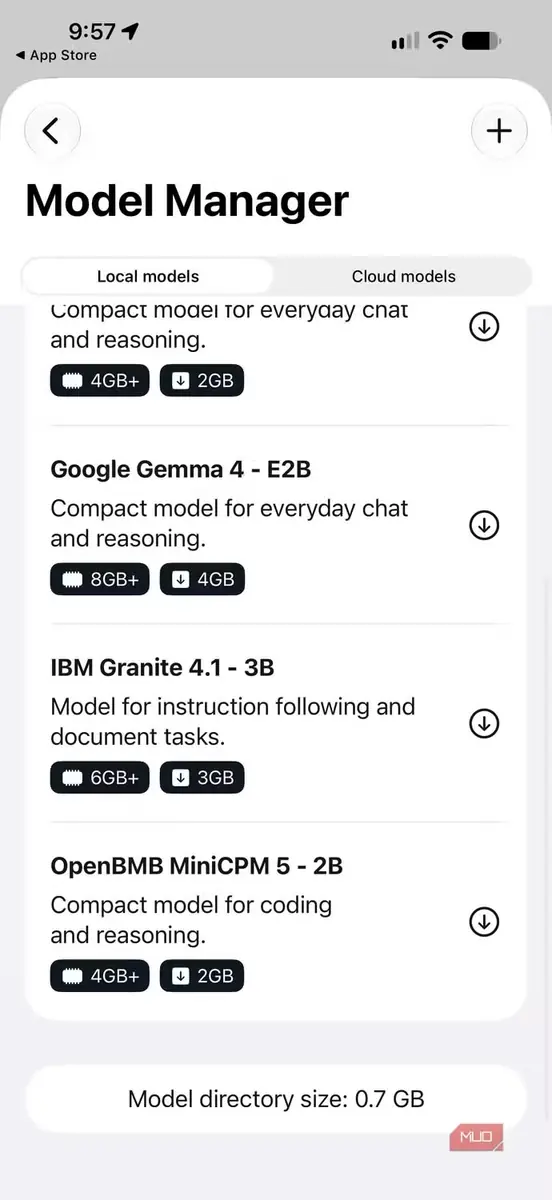The height and width of the screenshot is (1200, 552).
Task: Tap the 3GB download size badge for Granite
Action: pyautogui.click(x=202, y=777)
